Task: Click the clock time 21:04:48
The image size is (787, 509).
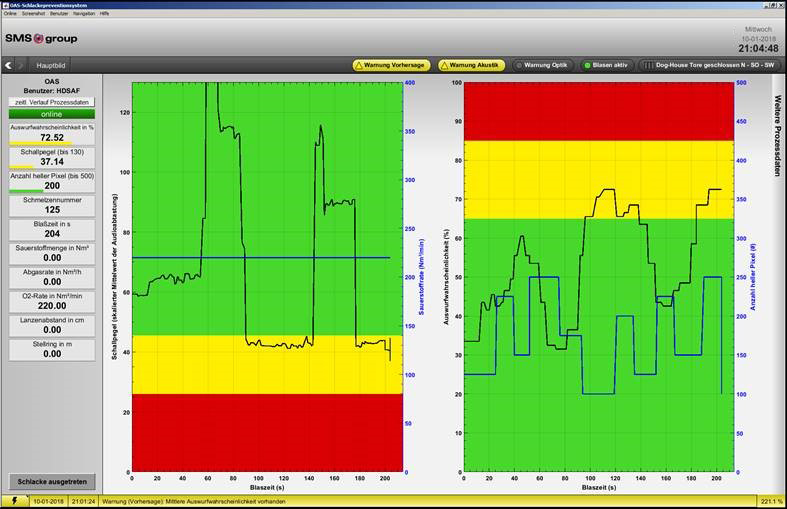Action: point(758,49)
